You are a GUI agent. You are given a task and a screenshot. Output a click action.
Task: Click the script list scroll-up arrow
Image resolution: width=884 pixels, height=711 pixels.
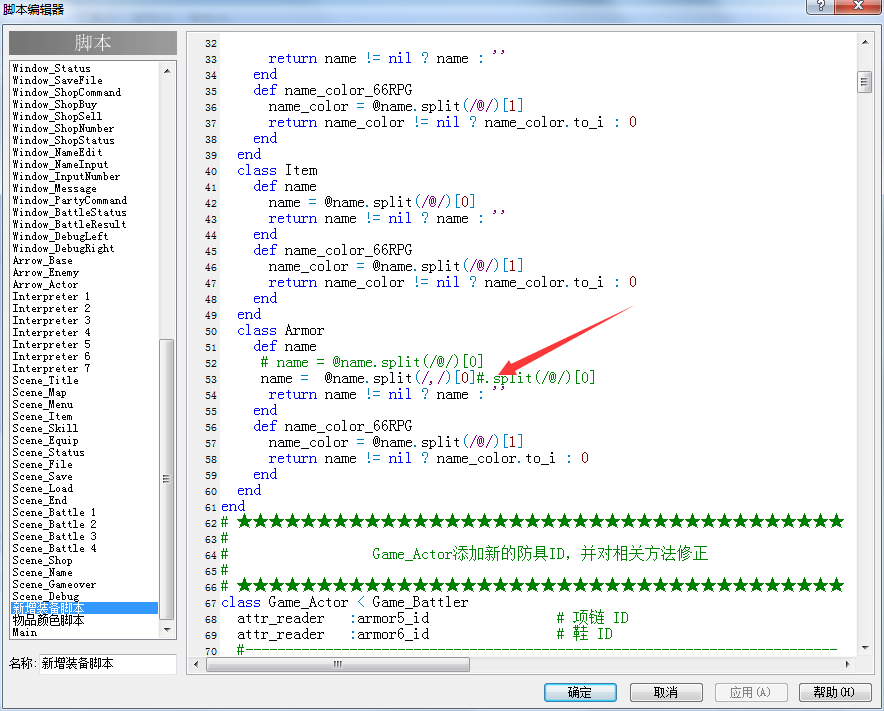pyautogui.click(x=167, y=70)
